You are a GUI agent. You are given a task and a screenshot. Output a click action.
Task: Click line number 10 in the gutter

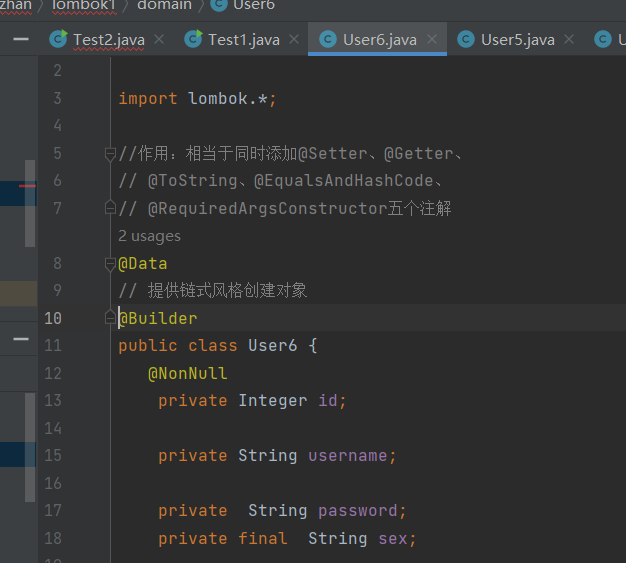(53, 319)
